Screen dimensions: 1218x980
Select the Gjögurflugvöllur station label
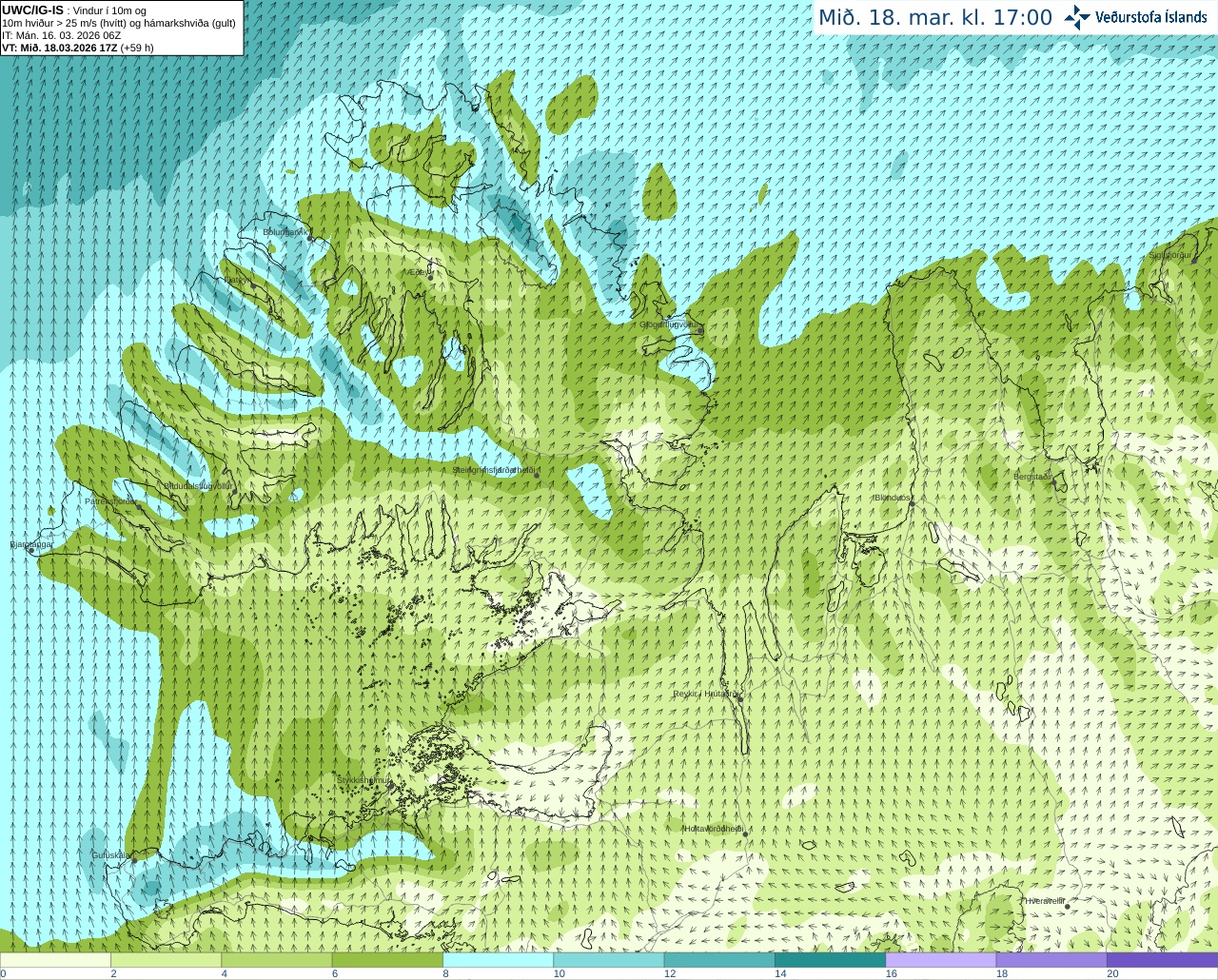(668, 324)
